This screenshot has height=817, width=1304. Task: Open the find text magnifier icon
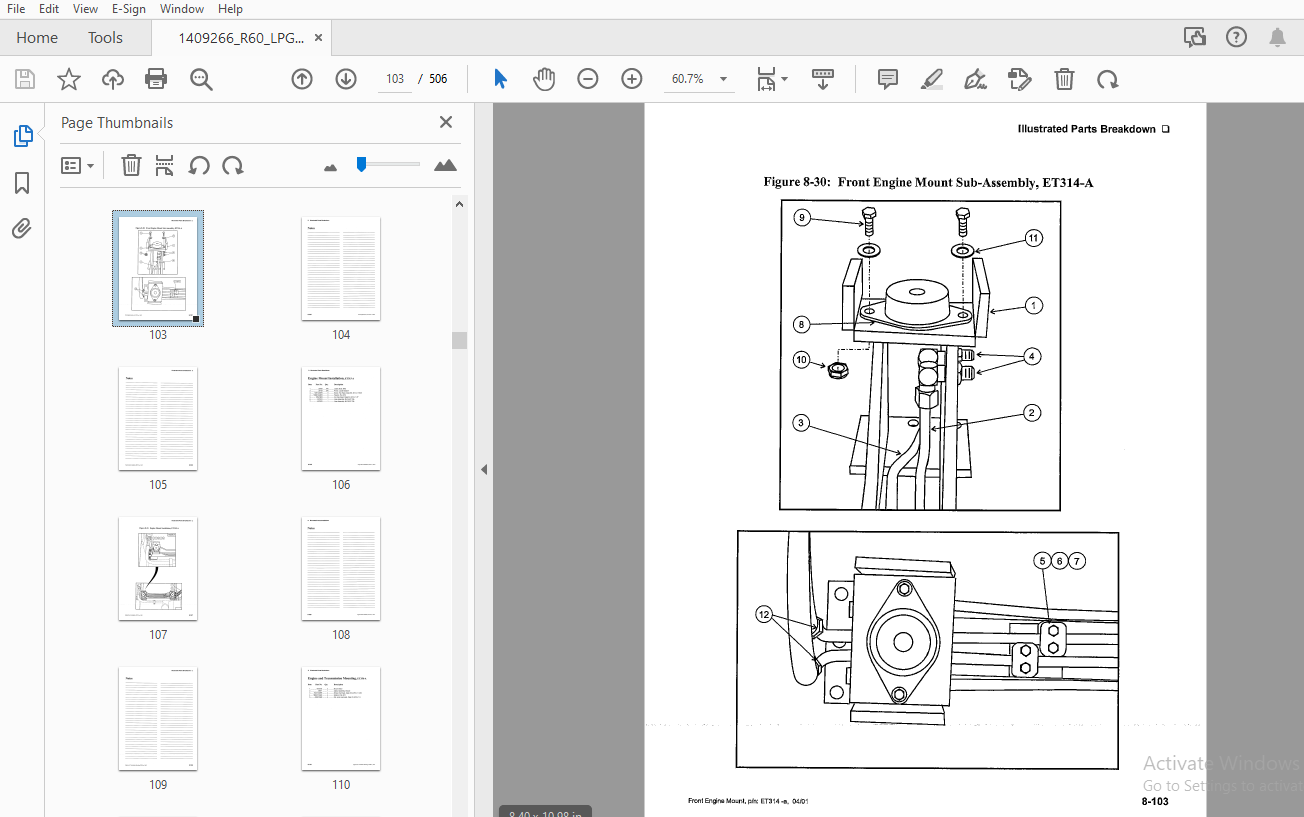click(x=201, y=79)
